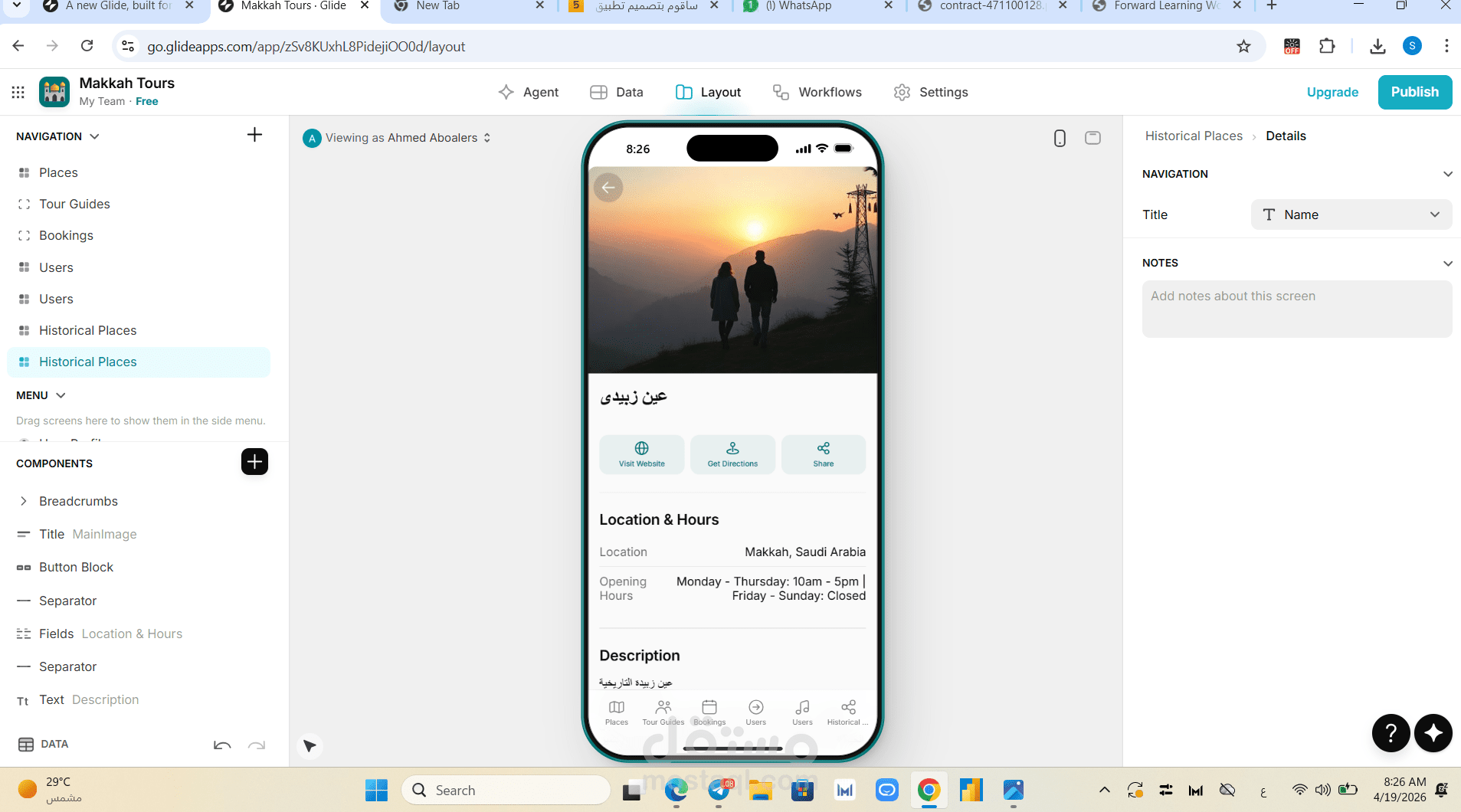The width and height of the screenshot is (1461, 812).
Task: Open the Viewing as Ahmed Aboalers selector
Action: (x=398, y=138)
